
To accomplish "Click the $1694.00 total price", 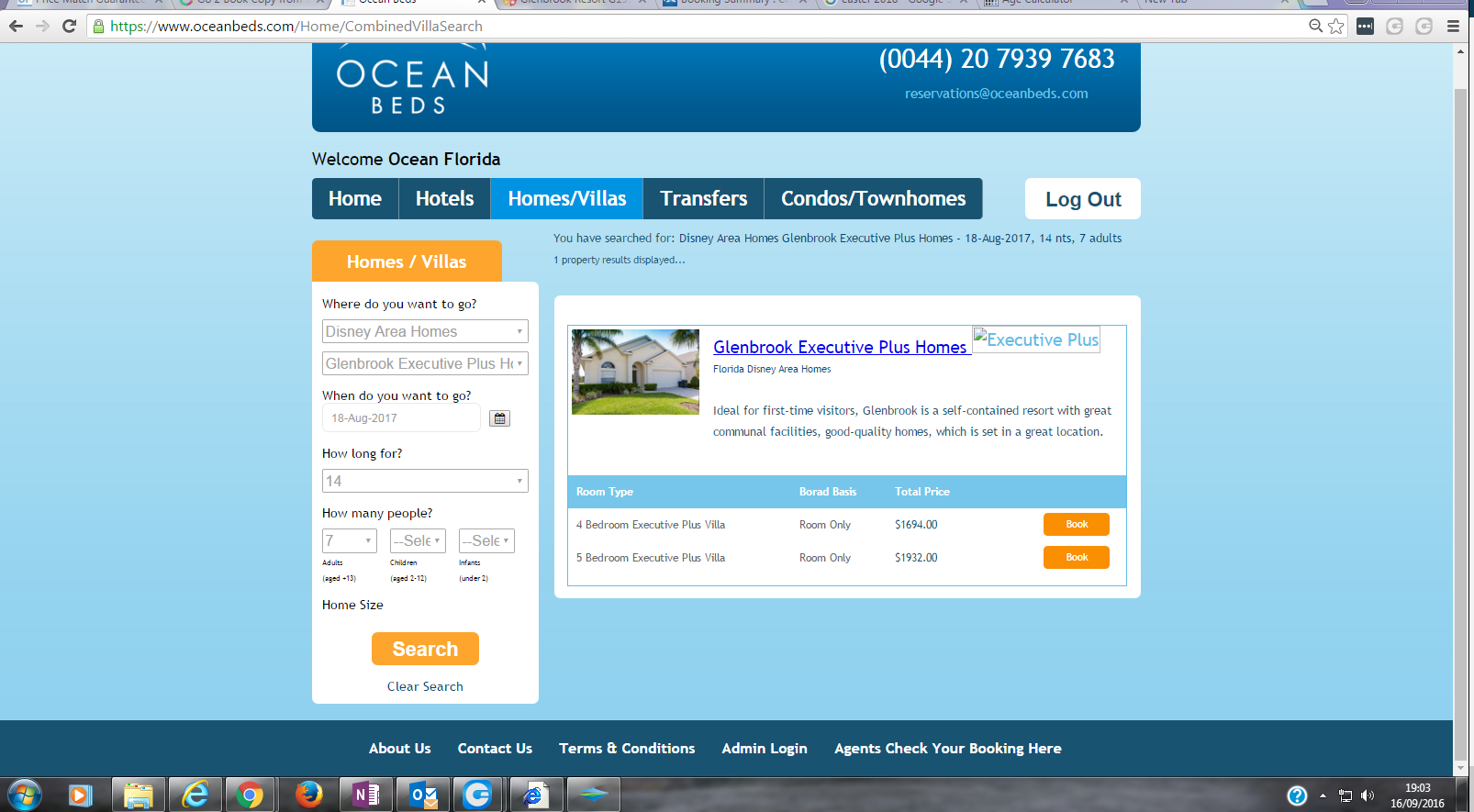I will (x=916, y=525).
